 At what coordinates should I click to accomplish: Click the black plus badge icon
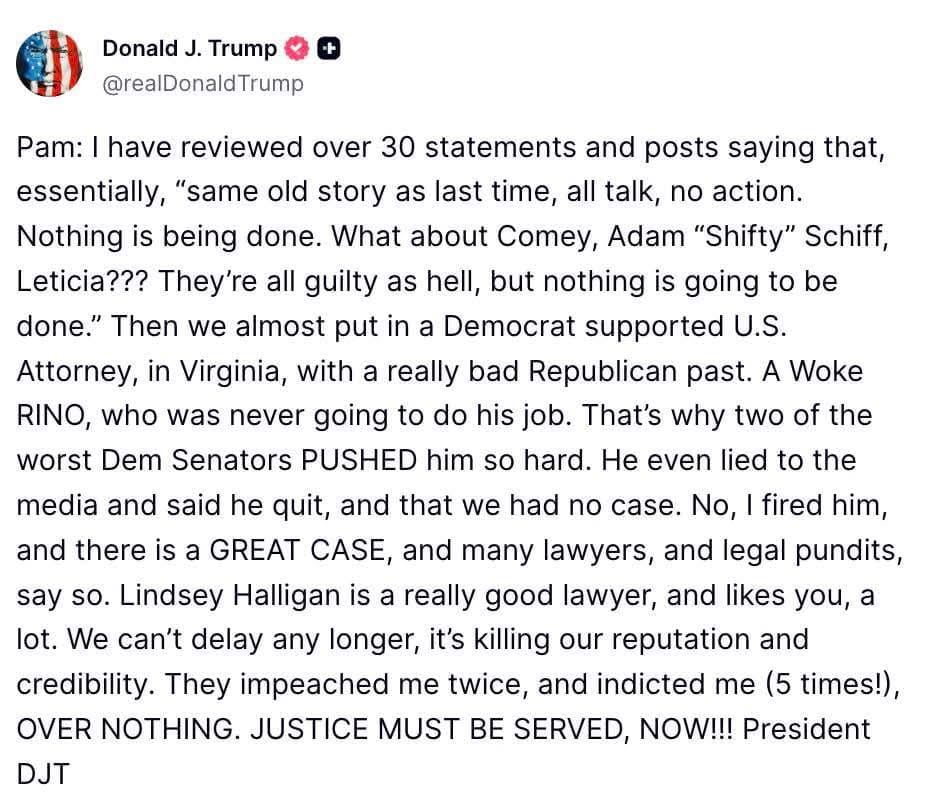328,48
